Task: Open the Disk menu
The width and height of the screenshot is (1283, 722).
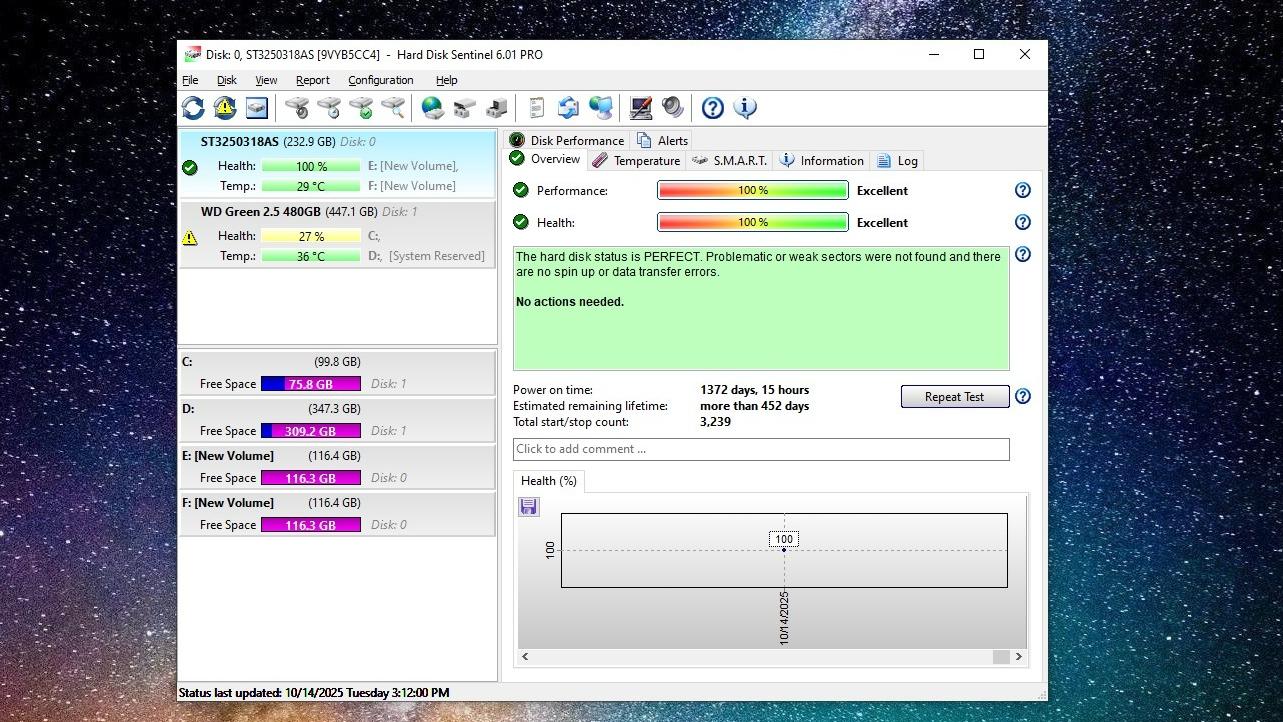Action: coord(227,80)
